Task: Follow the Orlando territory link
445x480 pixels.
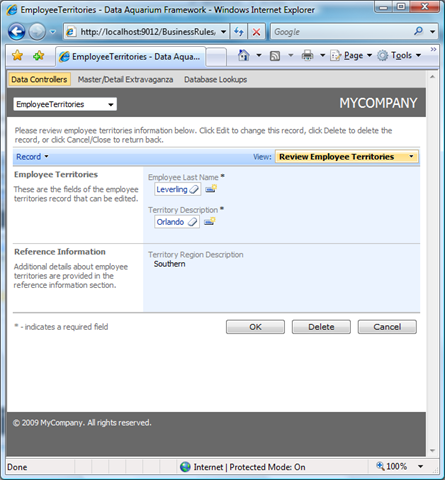Action: (x=170, y=222)
